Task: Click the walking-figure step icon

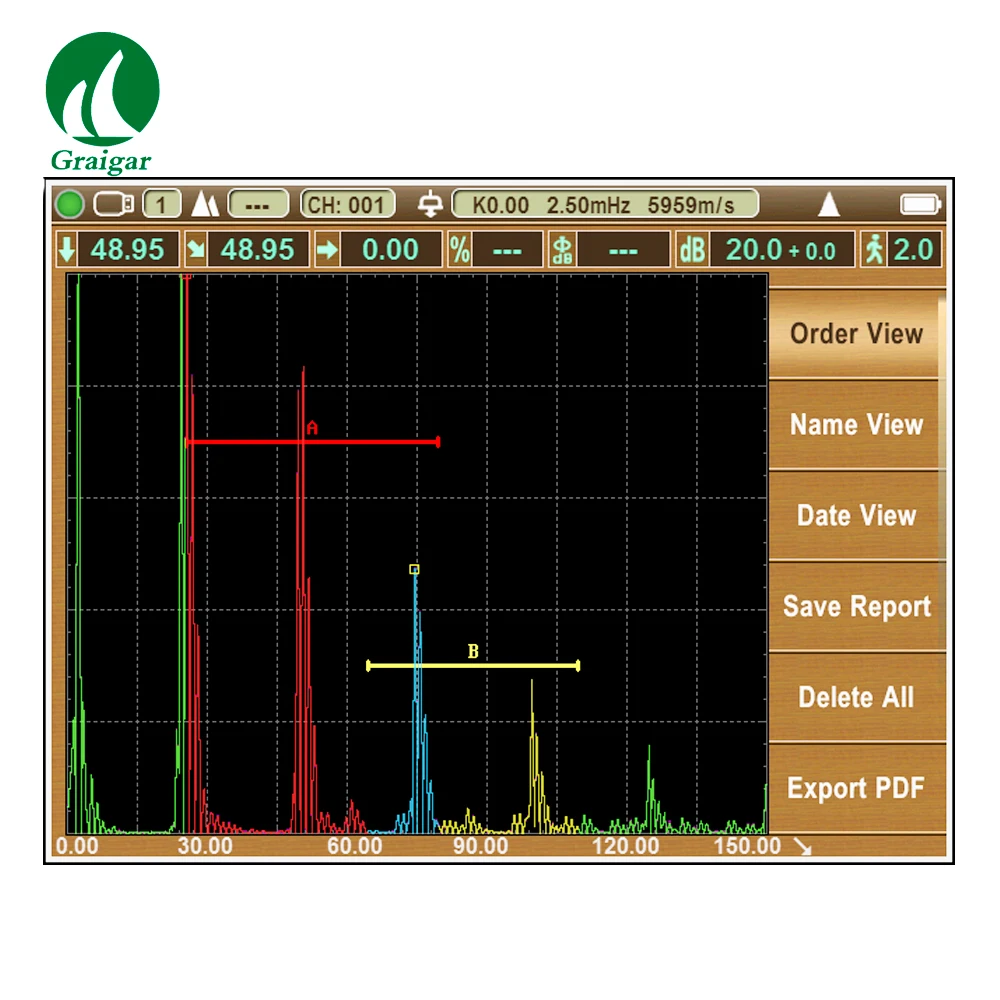Action: [874, 249]
